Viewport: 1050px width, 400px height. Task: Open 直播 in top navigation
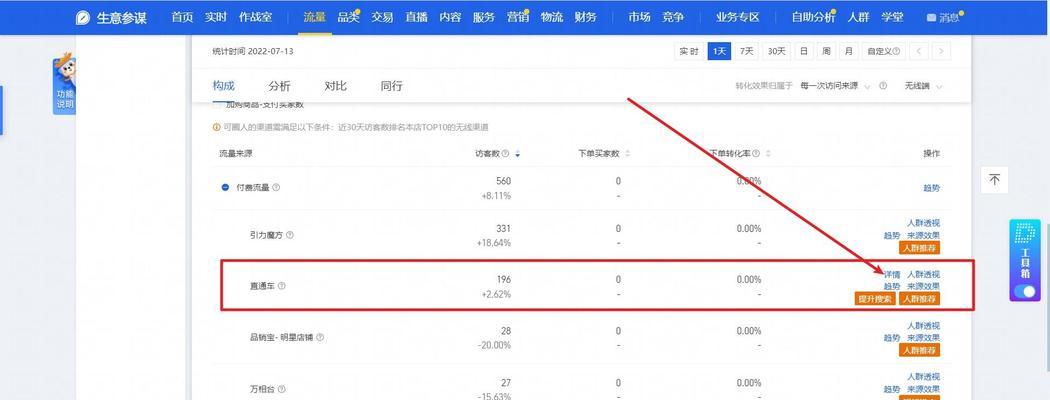click(416, 17)
